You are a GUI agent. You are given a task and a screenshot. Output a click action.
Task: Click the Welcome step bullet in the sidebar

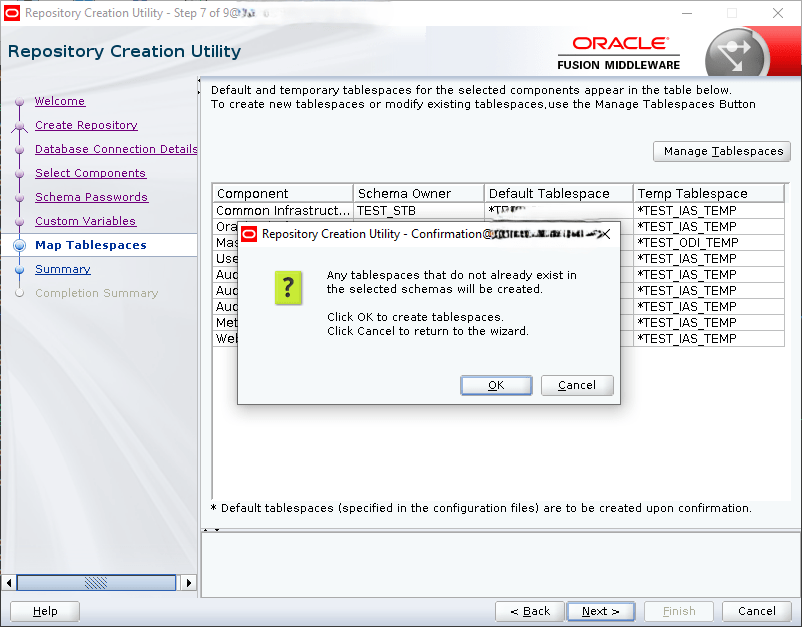[20, 102]
